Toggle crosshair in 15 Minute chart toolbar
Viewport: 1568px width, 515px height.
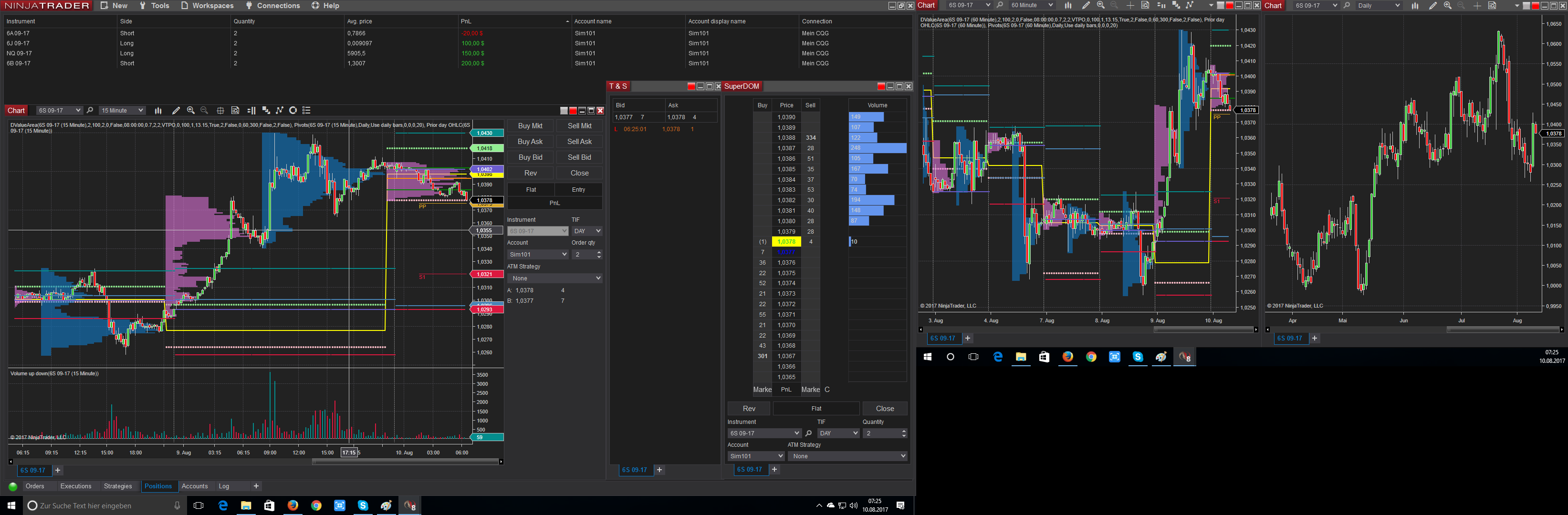(220, 111)
